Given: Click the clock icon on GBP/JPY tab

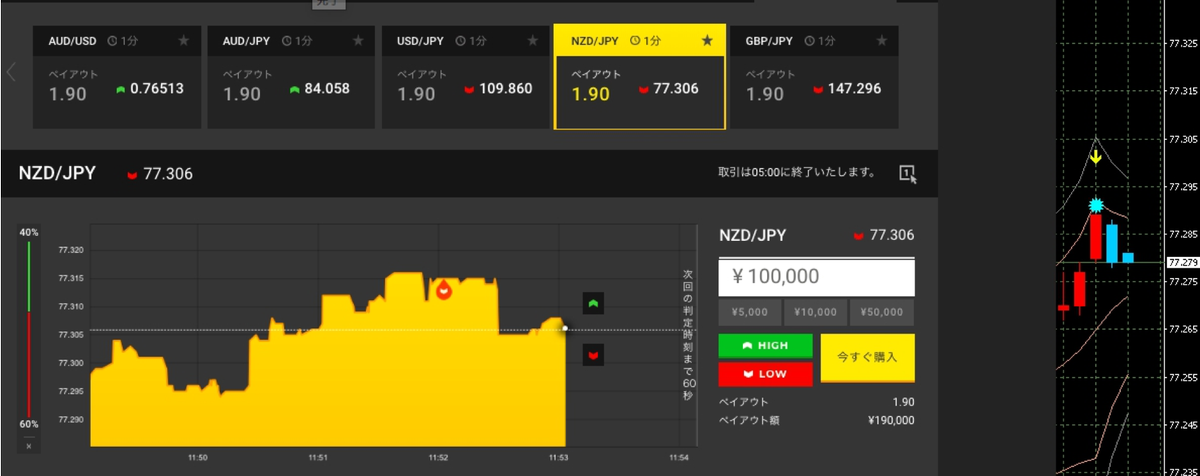Looking at the screenshot, I should 810,41.
